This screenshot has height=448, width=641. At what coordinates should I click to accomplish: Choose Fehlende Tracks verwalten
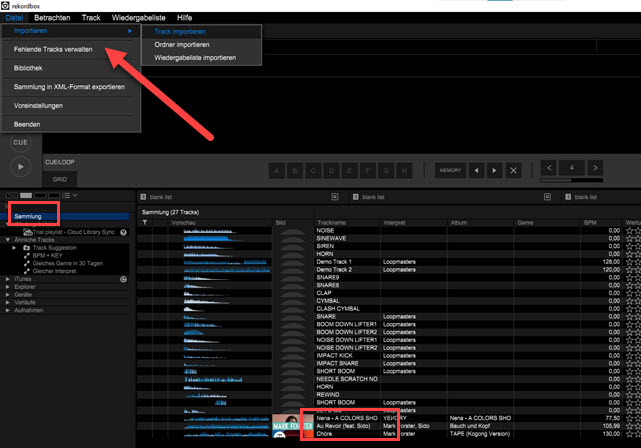pyautogui.click(x=71, y=49)
